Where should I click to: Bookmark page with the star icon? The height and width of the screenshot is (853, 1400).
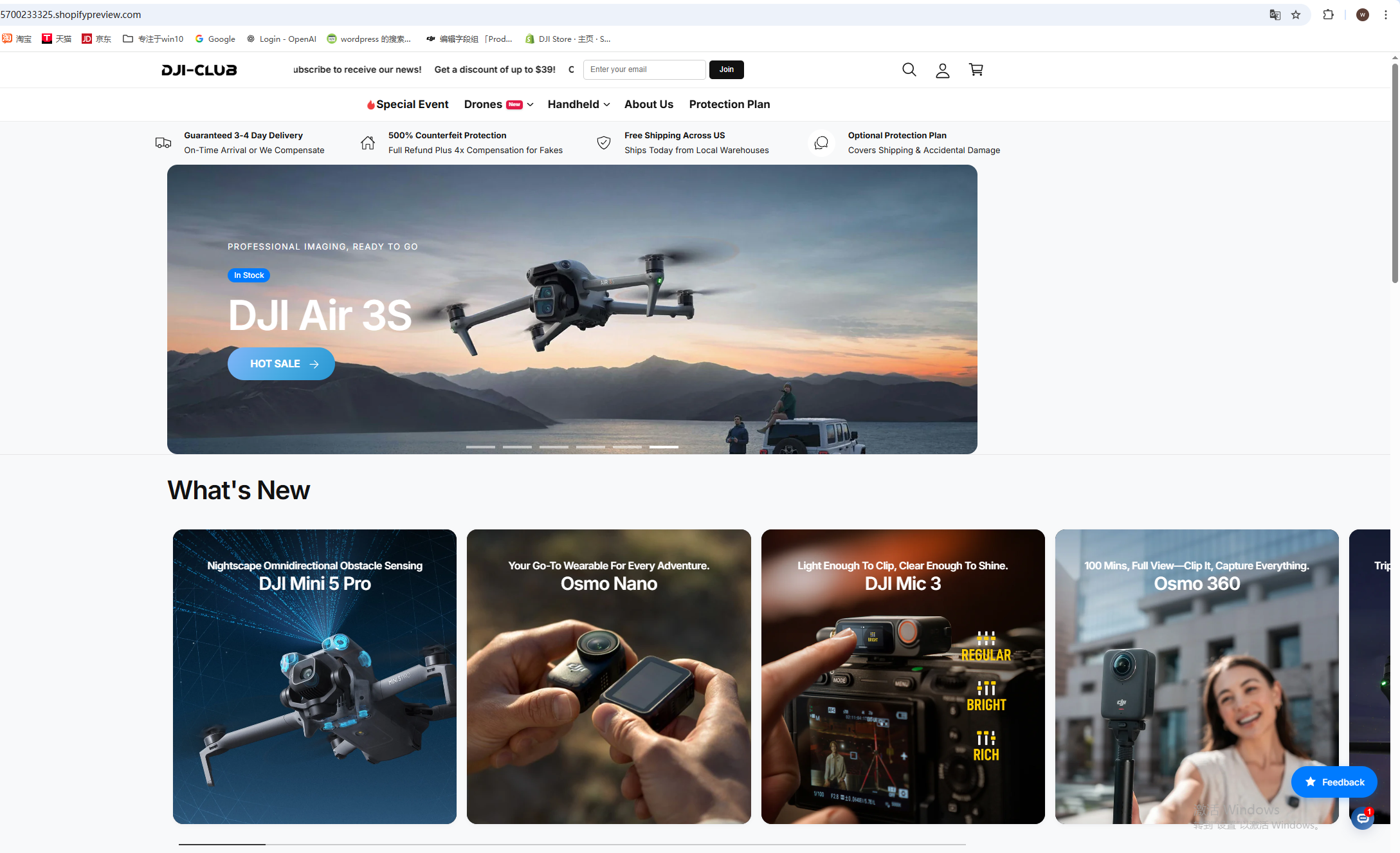pyautogui.click(x=1296, y=15)
